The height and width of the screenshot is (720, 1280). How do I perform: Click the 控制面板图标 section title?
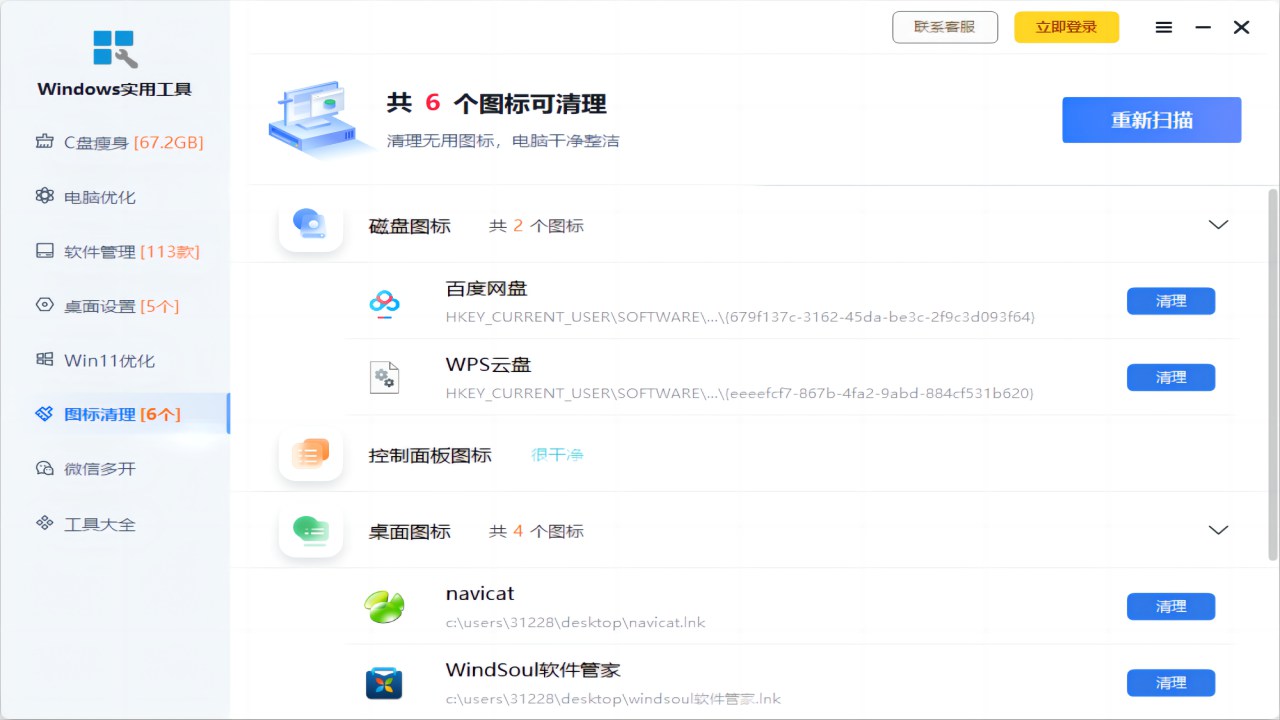point(430,455)
